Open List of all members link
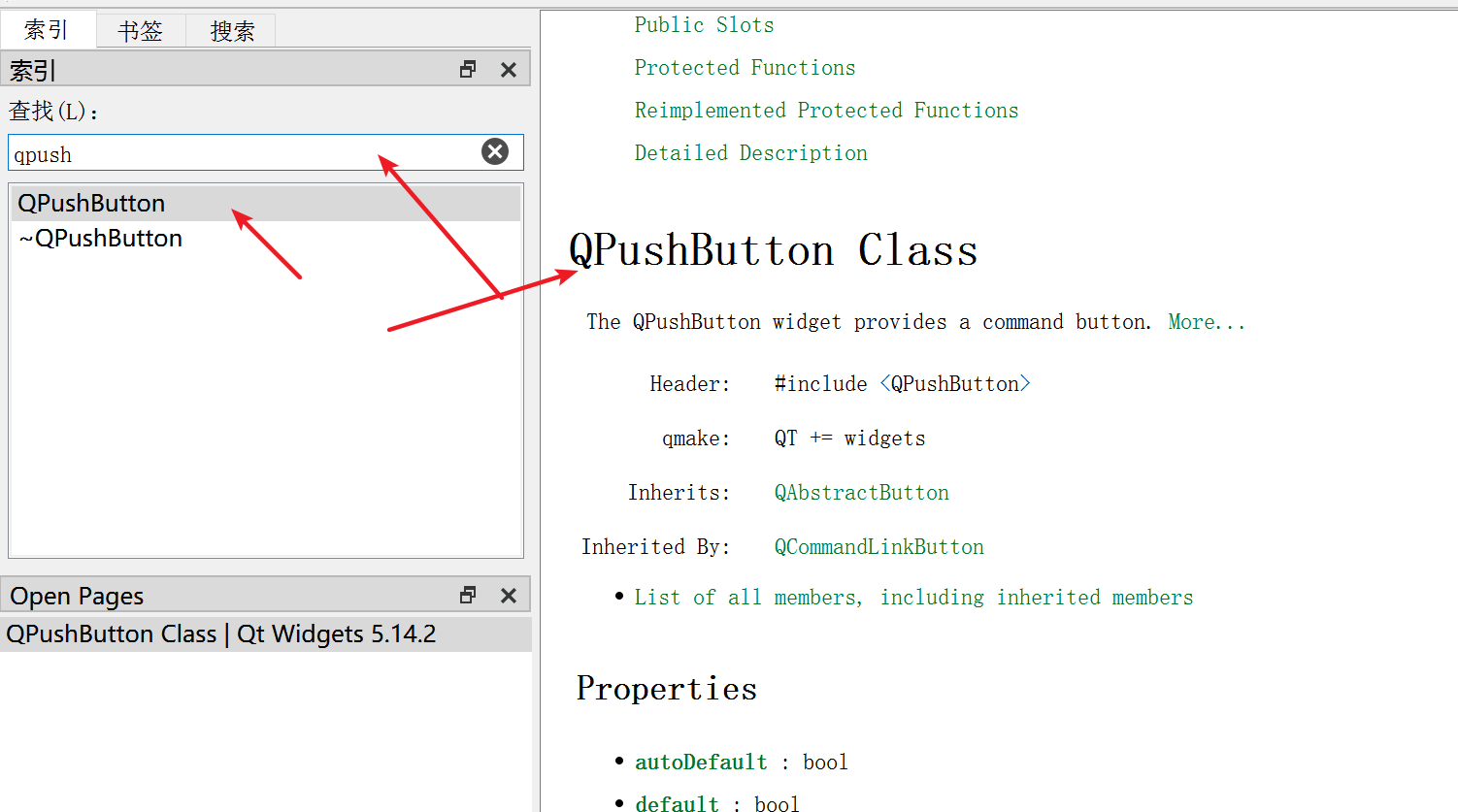Image resolution: width=1458 pixels, height=812 pixels. pos(914,598)
